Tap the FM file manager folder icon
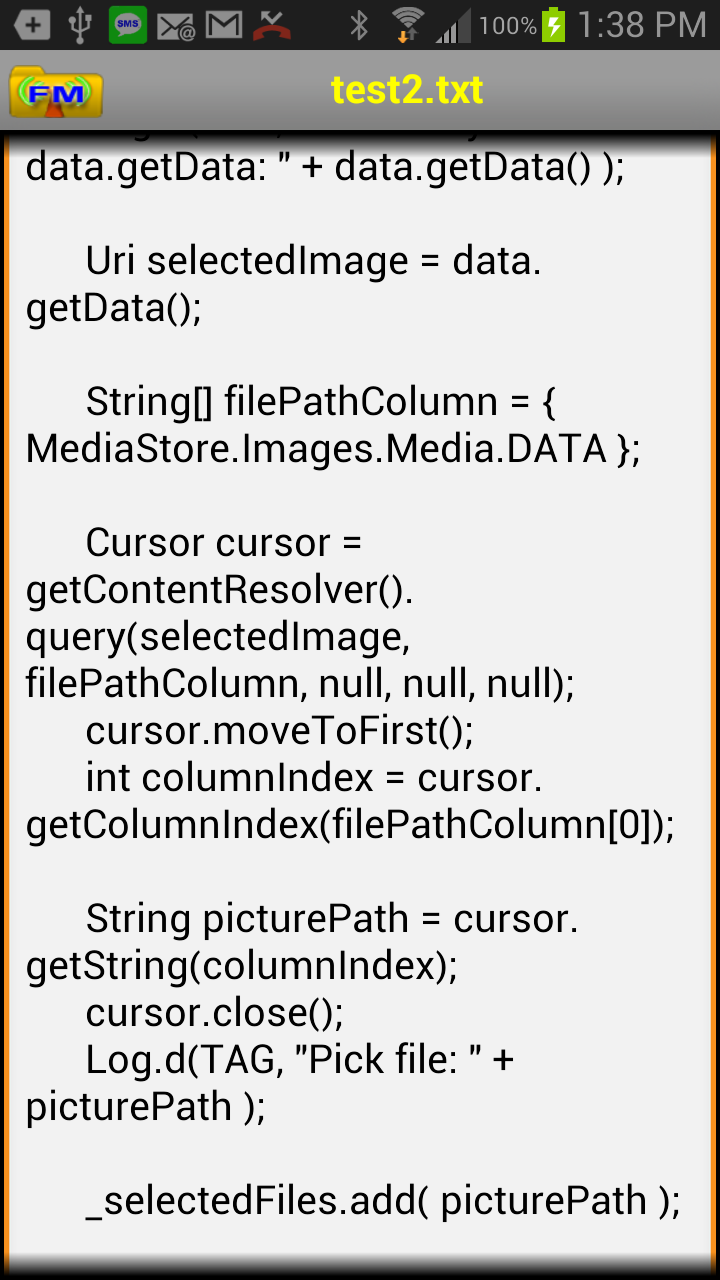The height and width of the screenshot is (1280, 720). tap(56, 92)
